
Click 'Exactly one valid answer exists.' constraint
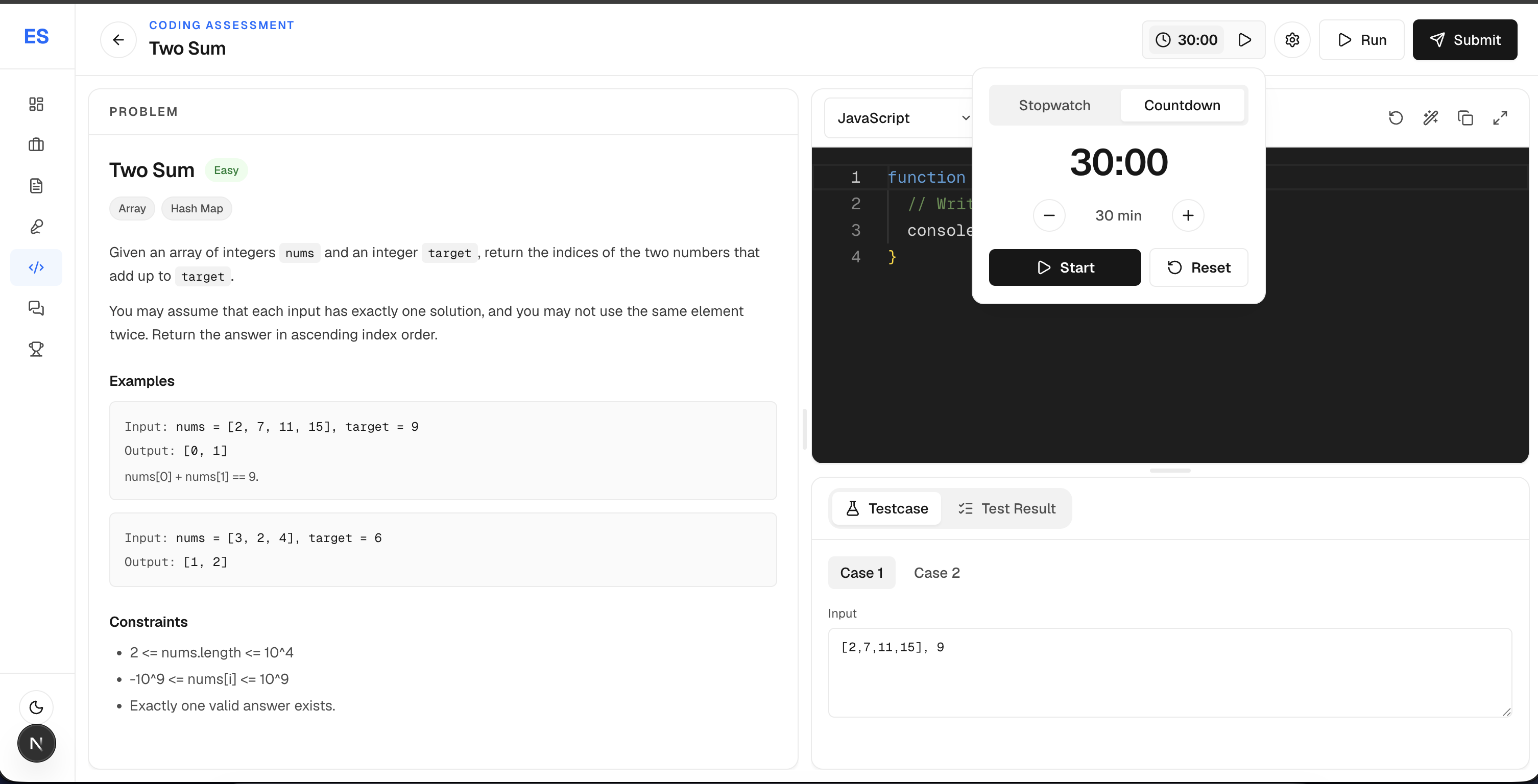pos(232,706)
